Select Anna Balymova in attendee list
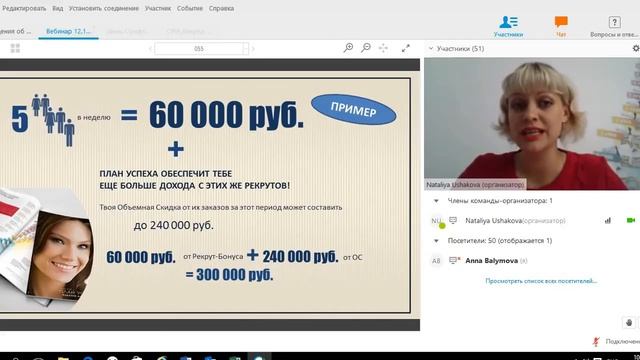This screenshot has height=360, width=640. 496,260
